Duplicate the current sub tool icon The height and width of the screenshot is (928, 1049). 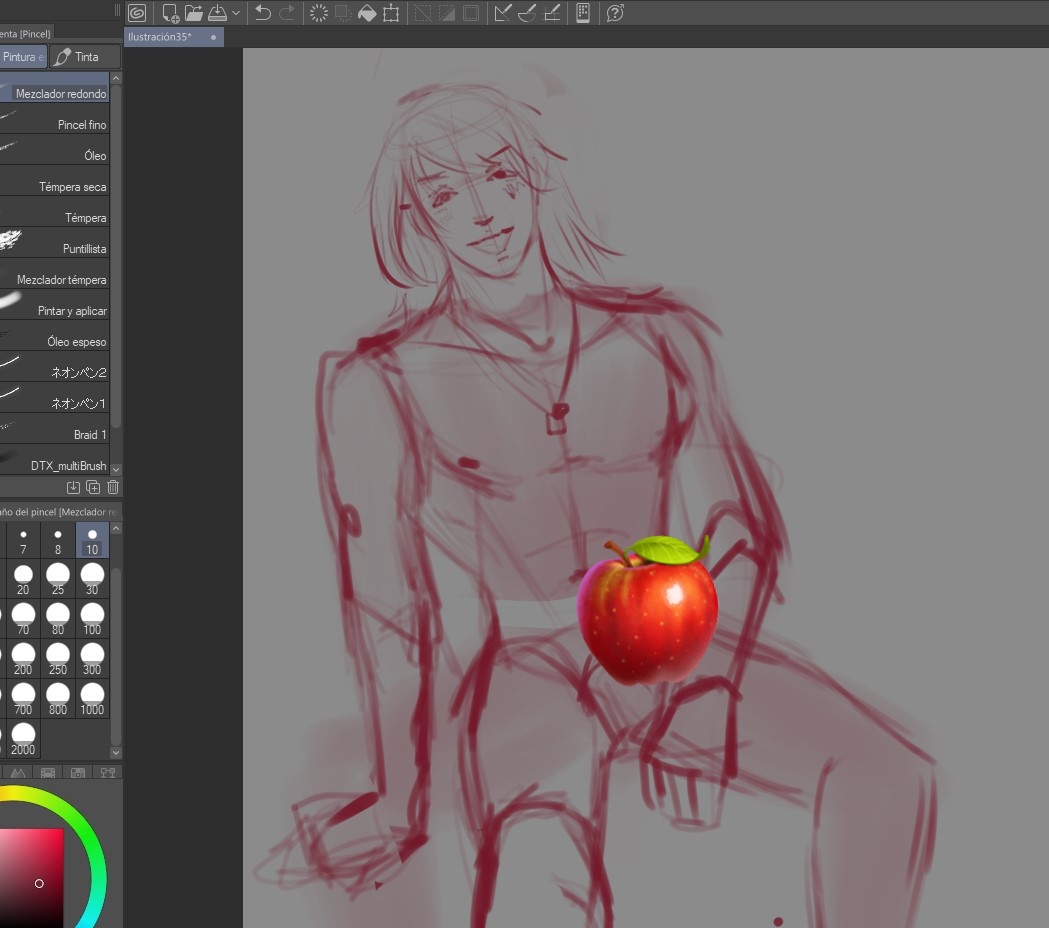pyautogui.click(x=93, y=488)
